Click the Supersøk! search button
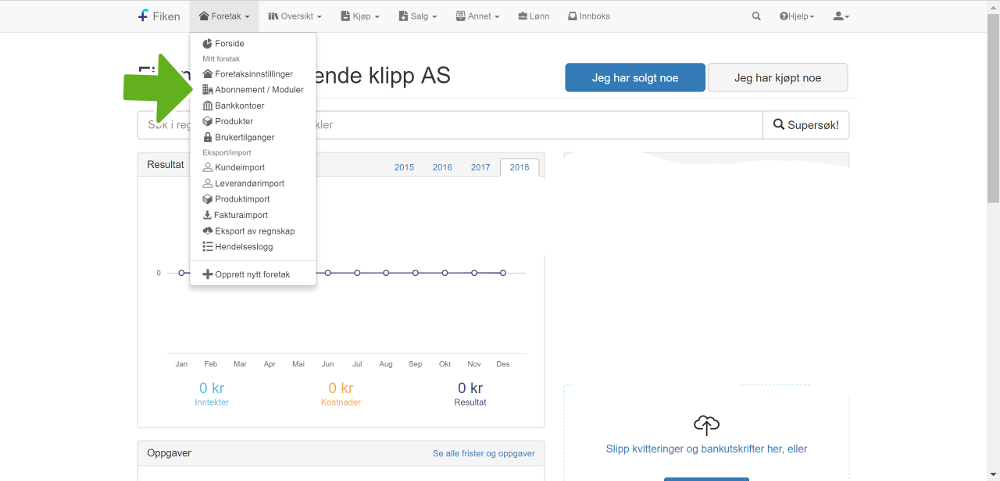 (x=806, y=125)
